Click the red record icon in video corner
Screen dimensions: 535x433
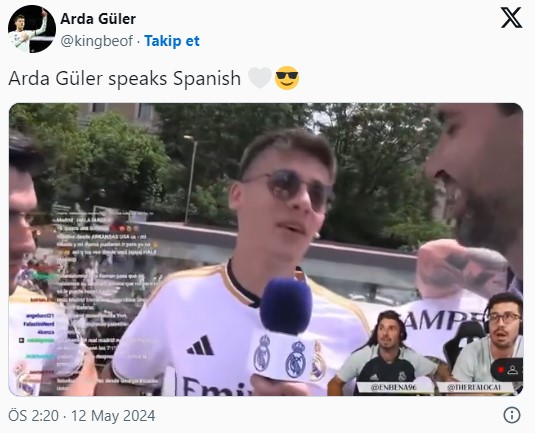click(501, 370)
